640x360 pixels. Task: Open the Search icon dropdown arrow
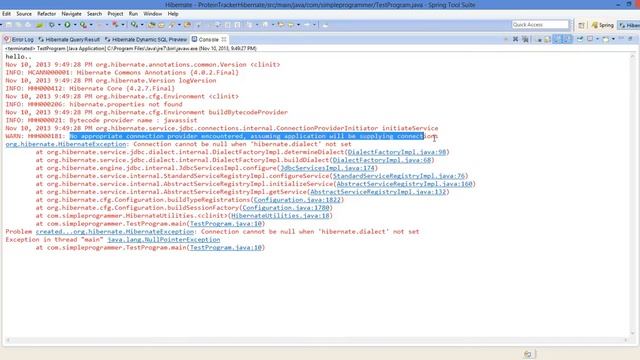[x=179, y=25]
